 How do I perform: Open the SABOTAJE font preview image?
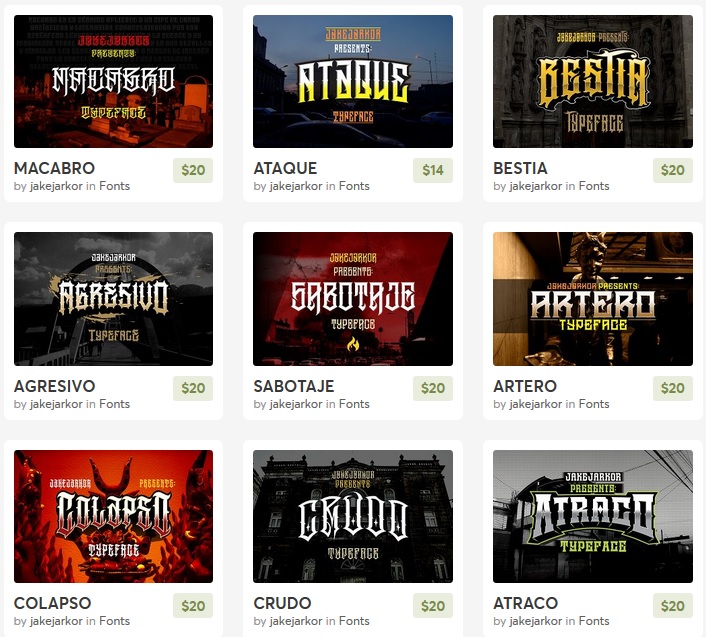click(353, 299)
